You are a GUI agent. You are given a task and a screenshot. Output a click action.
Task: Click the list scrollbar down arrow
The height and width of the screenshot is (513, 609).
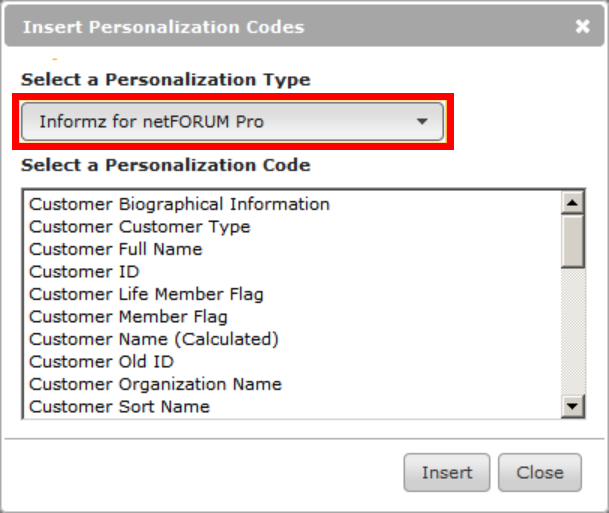pyautogui.click(x=572, y=406)
